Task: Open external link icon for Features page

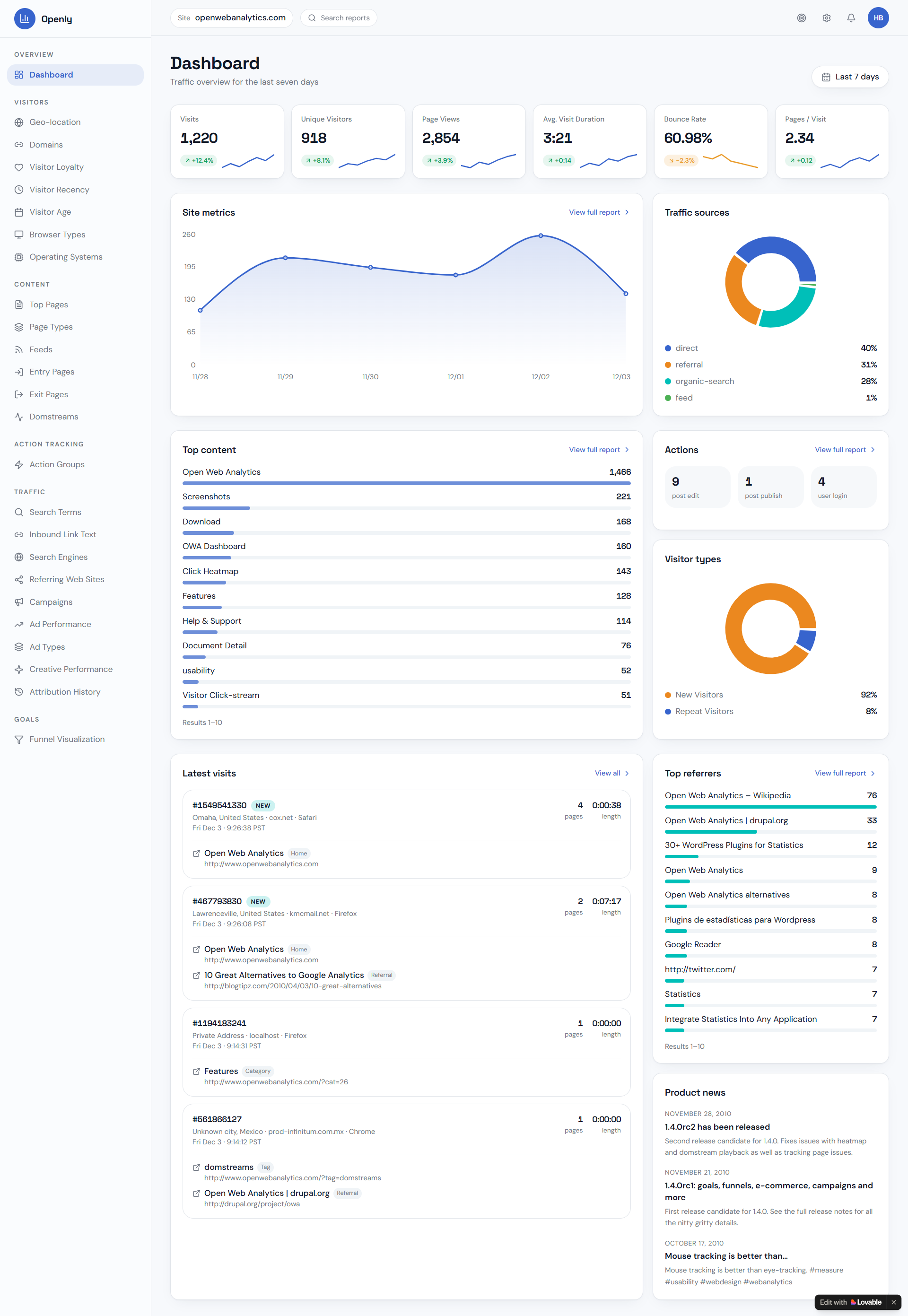Action: tap(196, 1072)
